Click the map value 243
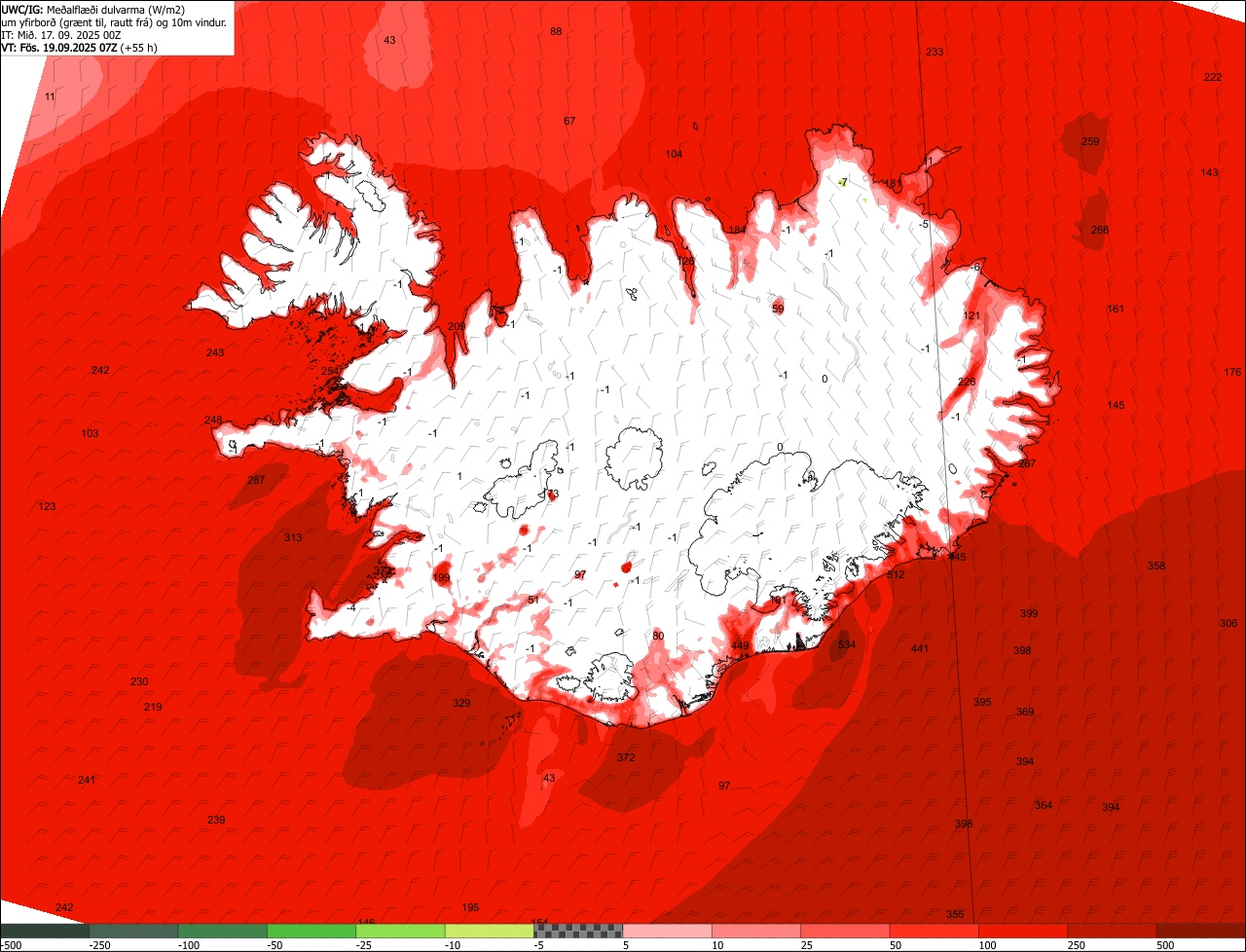 [x=215, y=352]
